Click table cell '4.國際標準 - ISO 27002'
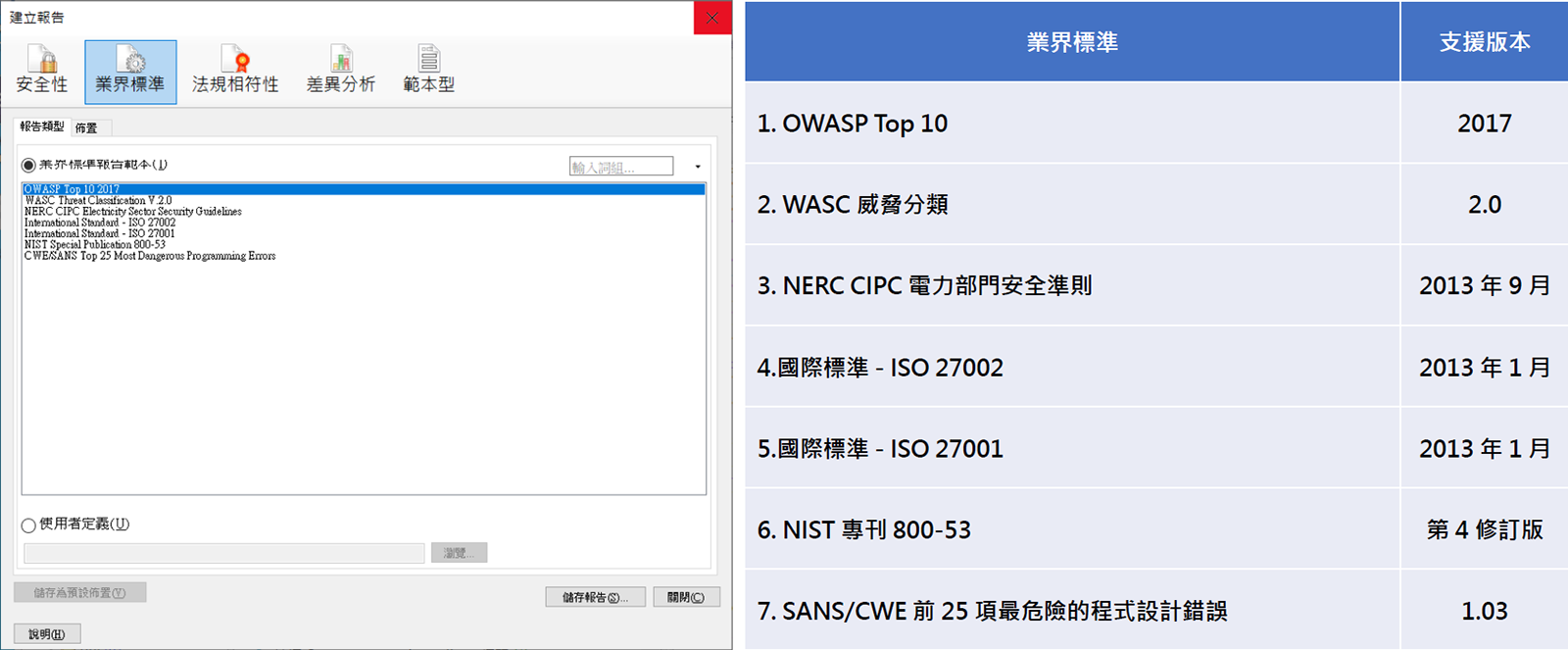 click(x=1072, y=367)
